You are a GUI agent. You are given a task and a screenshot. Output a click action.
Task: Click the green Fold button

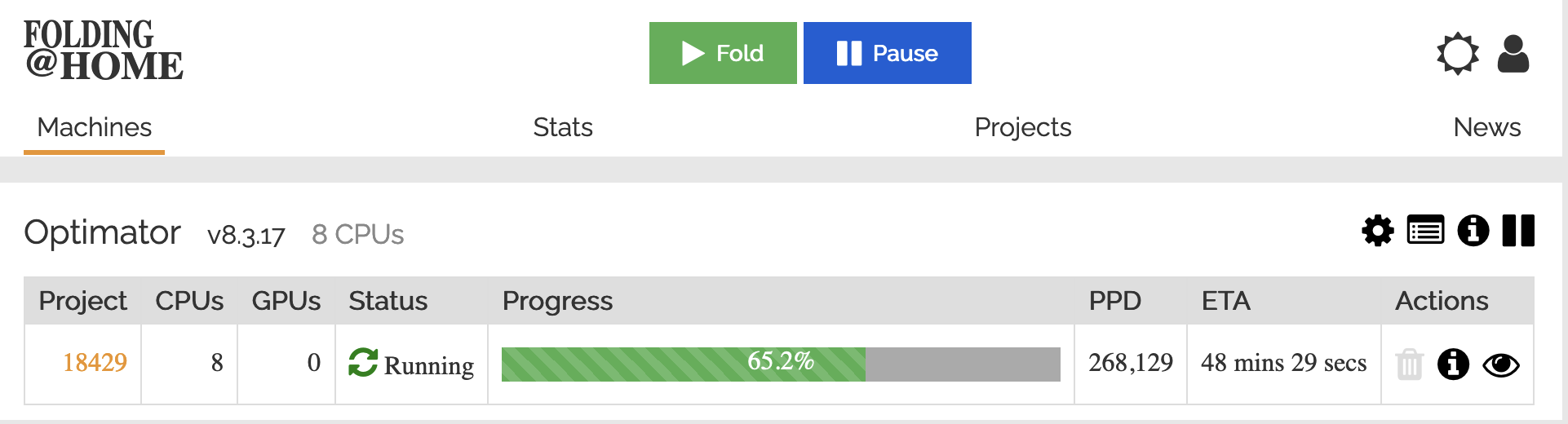pos(723,53)
